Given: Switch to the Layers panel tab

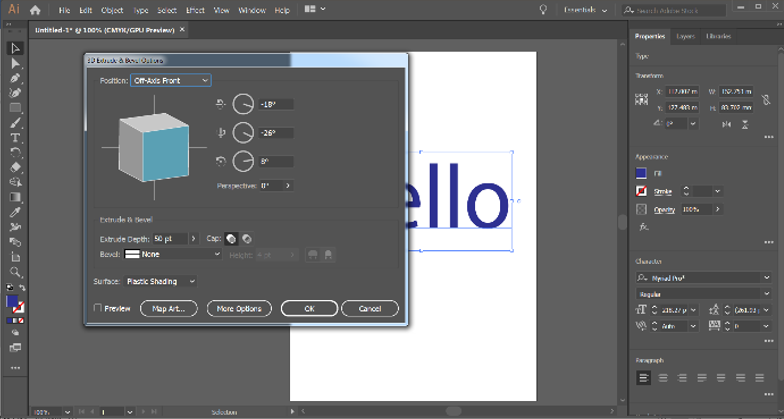Looking at the screenshot, I should [x=685, y=36].
